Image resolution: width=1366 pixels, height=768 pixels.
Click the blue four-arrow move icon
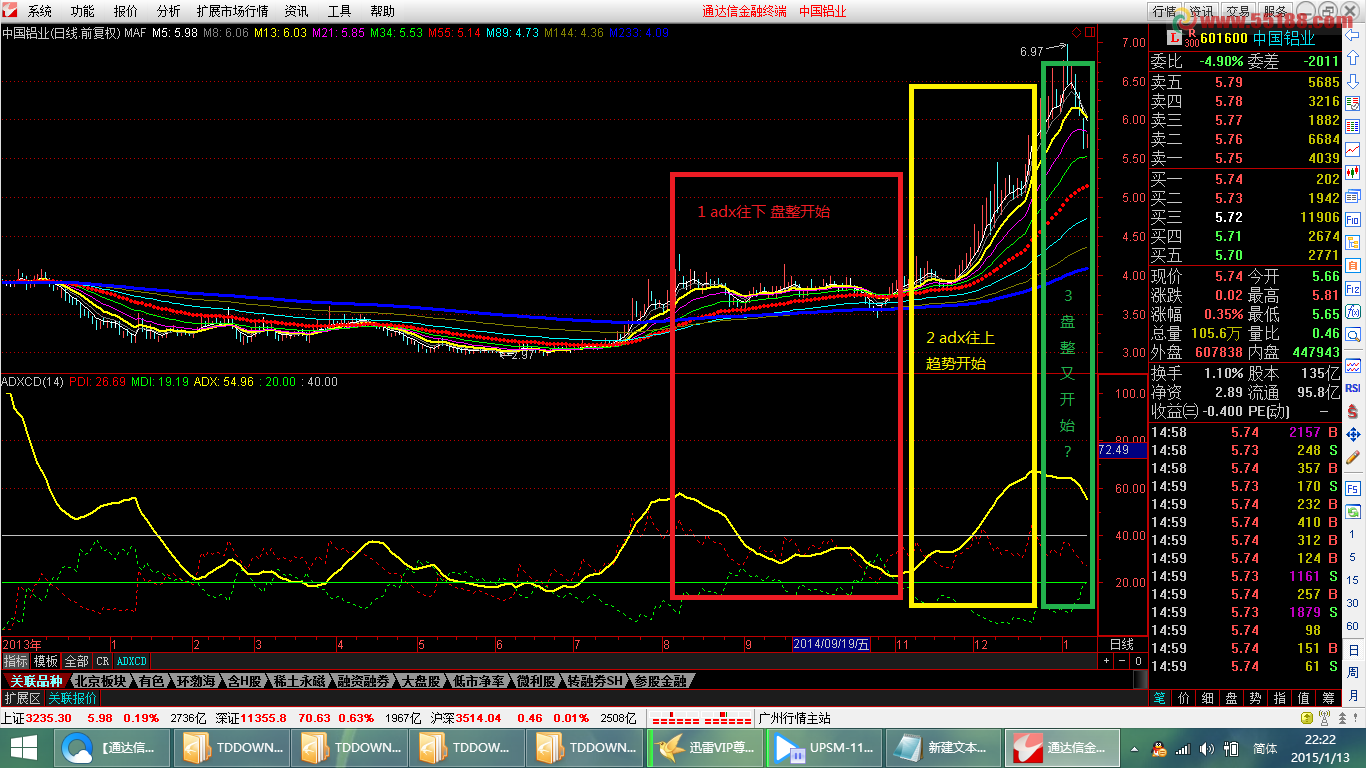point(1352,433)
